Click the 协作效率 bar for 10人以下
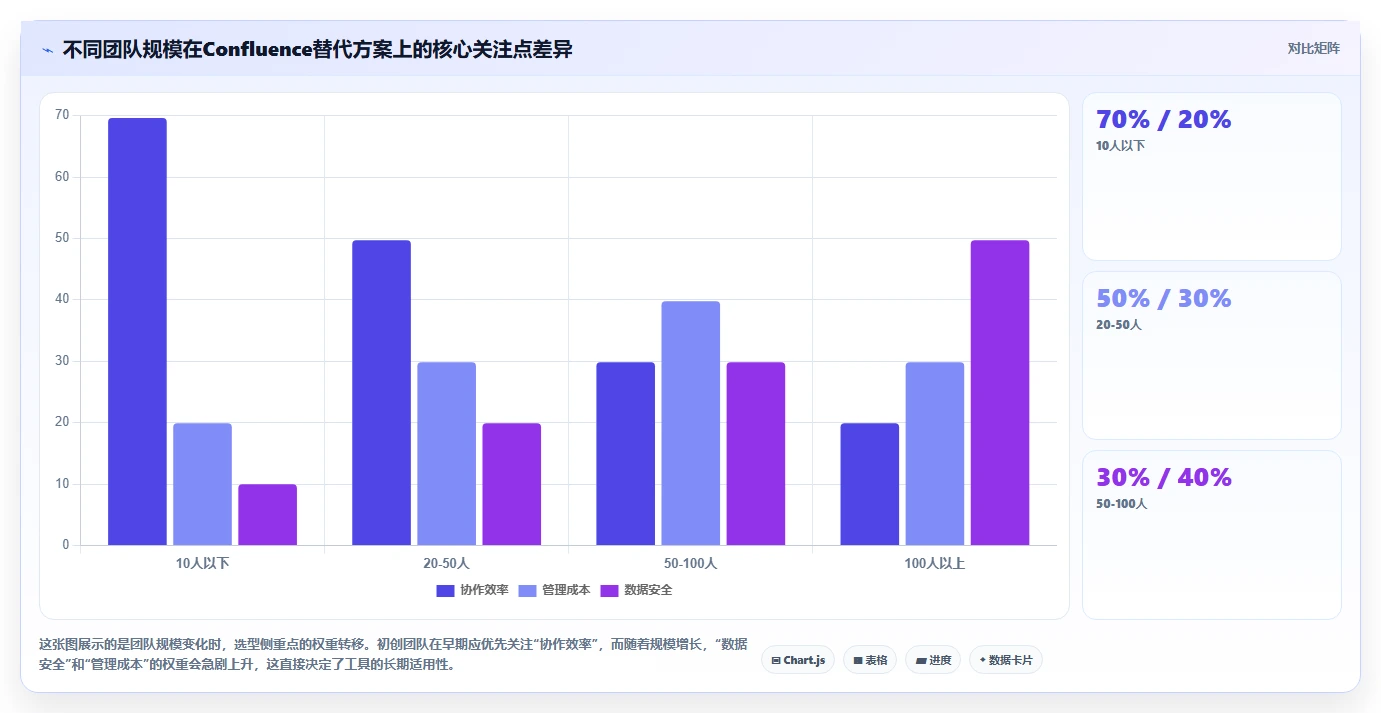Image resolution: width=1381 pixels, height=713 pixels. pyautogui.click(x=137, y=332)
